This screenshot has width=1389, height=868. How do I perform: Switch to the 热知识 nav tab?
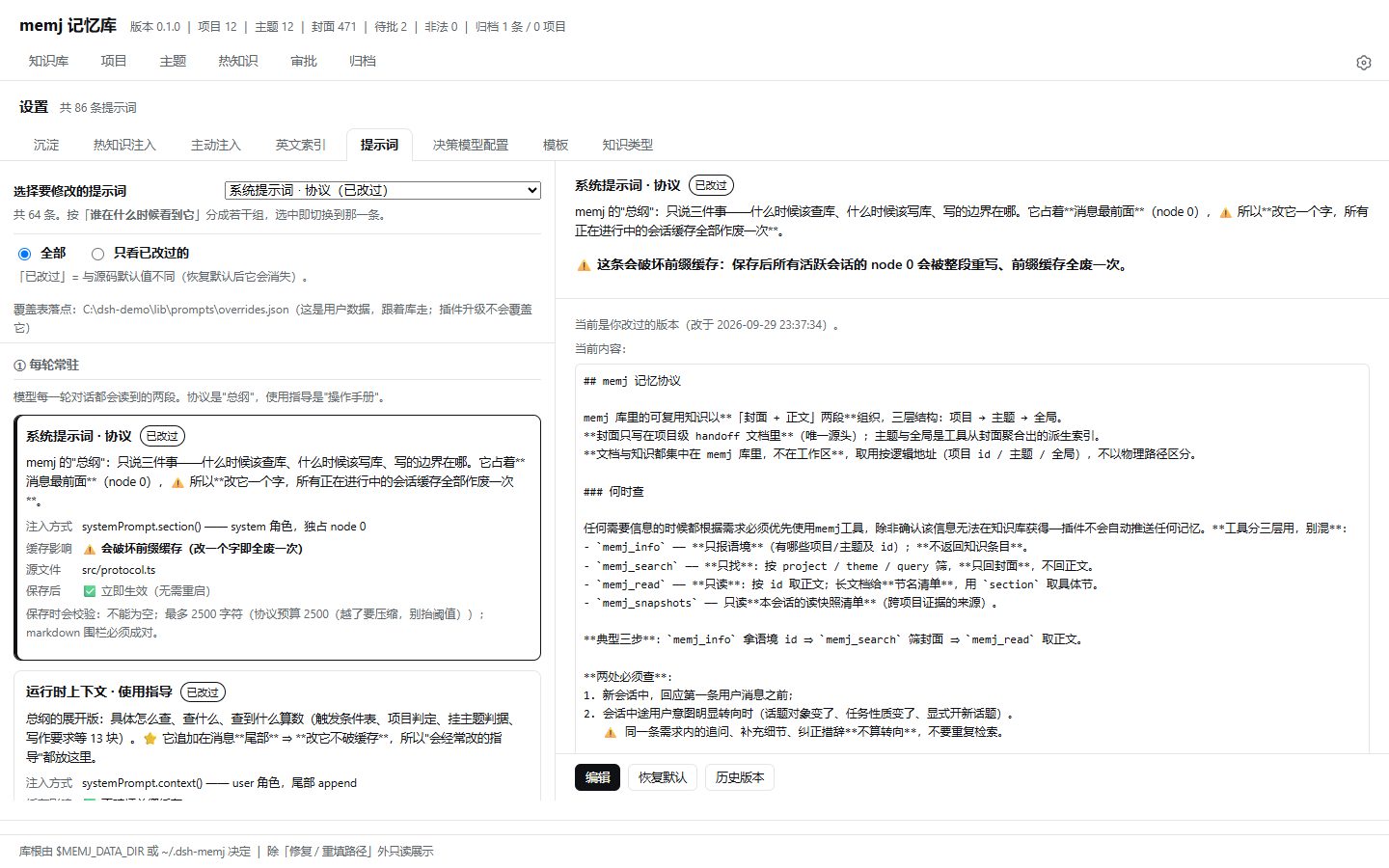point(238,61)
